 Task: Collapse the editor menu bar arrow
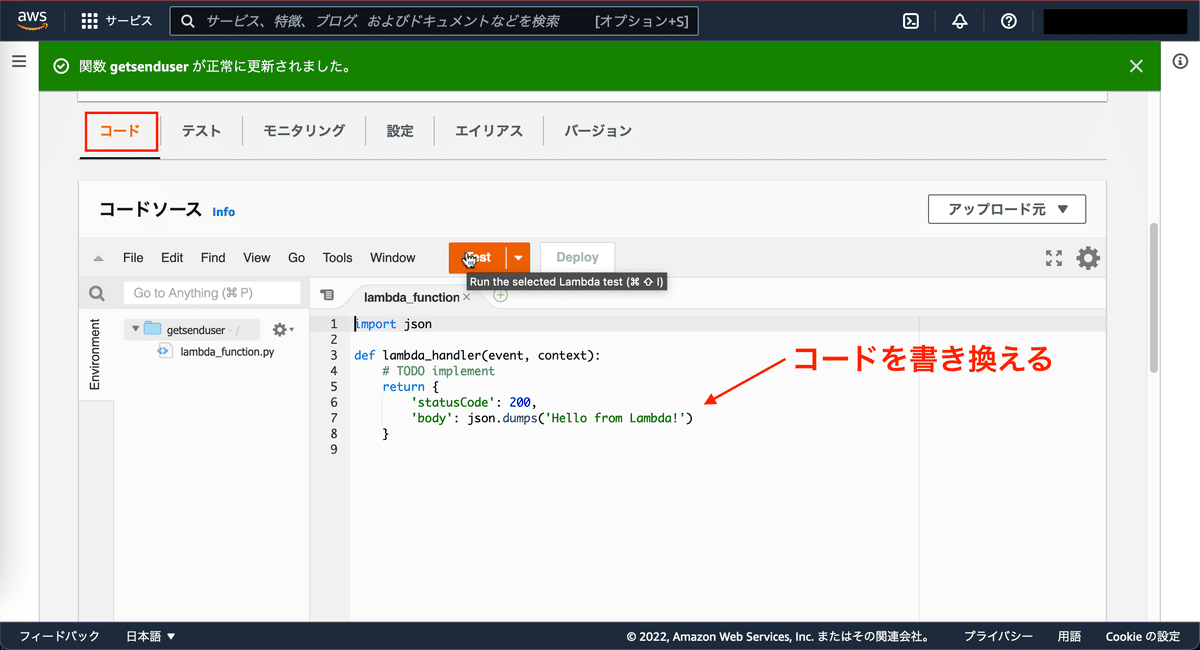pyautogui.click(x=98, y=258)
